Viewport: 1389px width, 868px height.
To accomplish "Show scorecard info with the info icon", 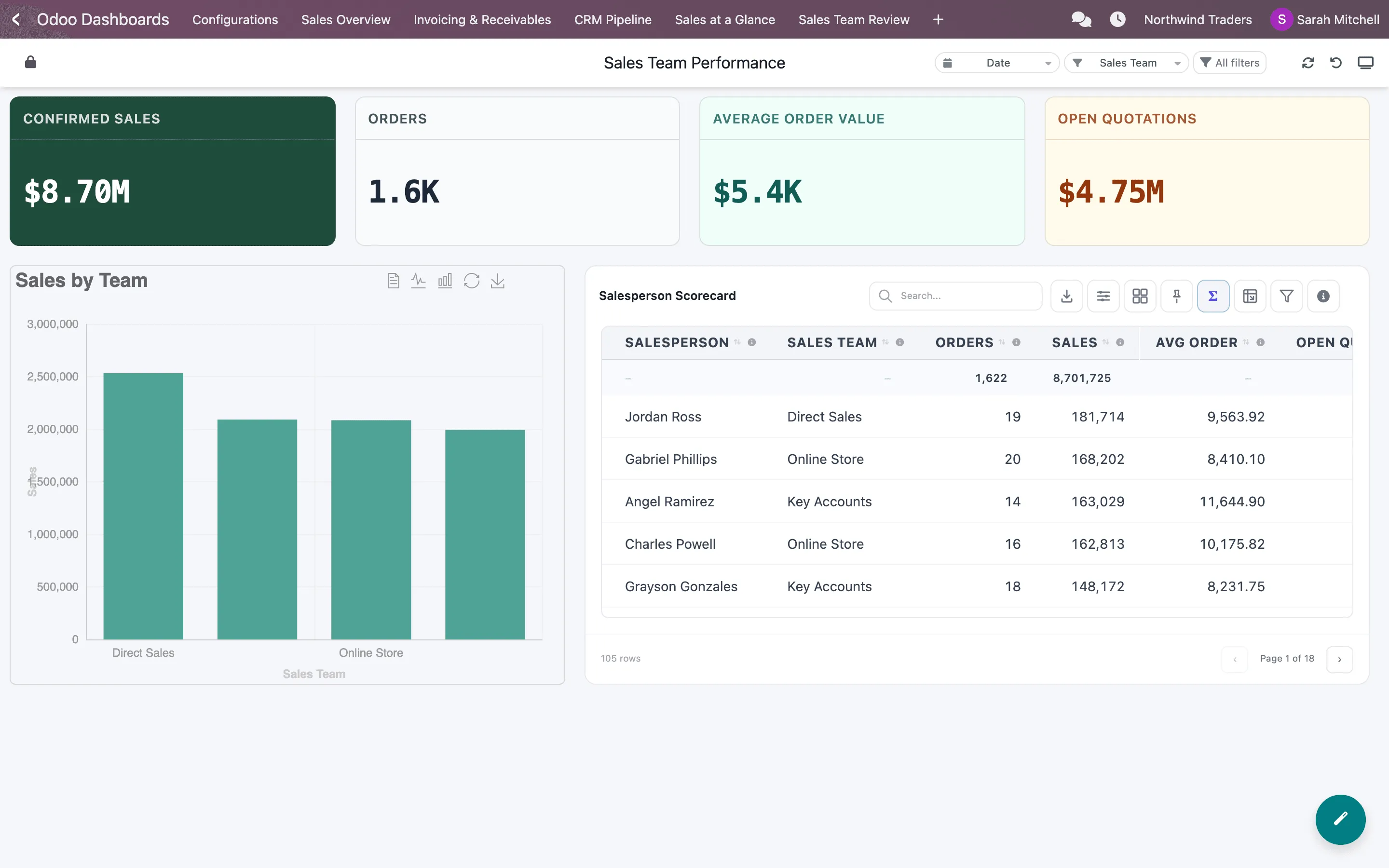I will point(1323,296).
